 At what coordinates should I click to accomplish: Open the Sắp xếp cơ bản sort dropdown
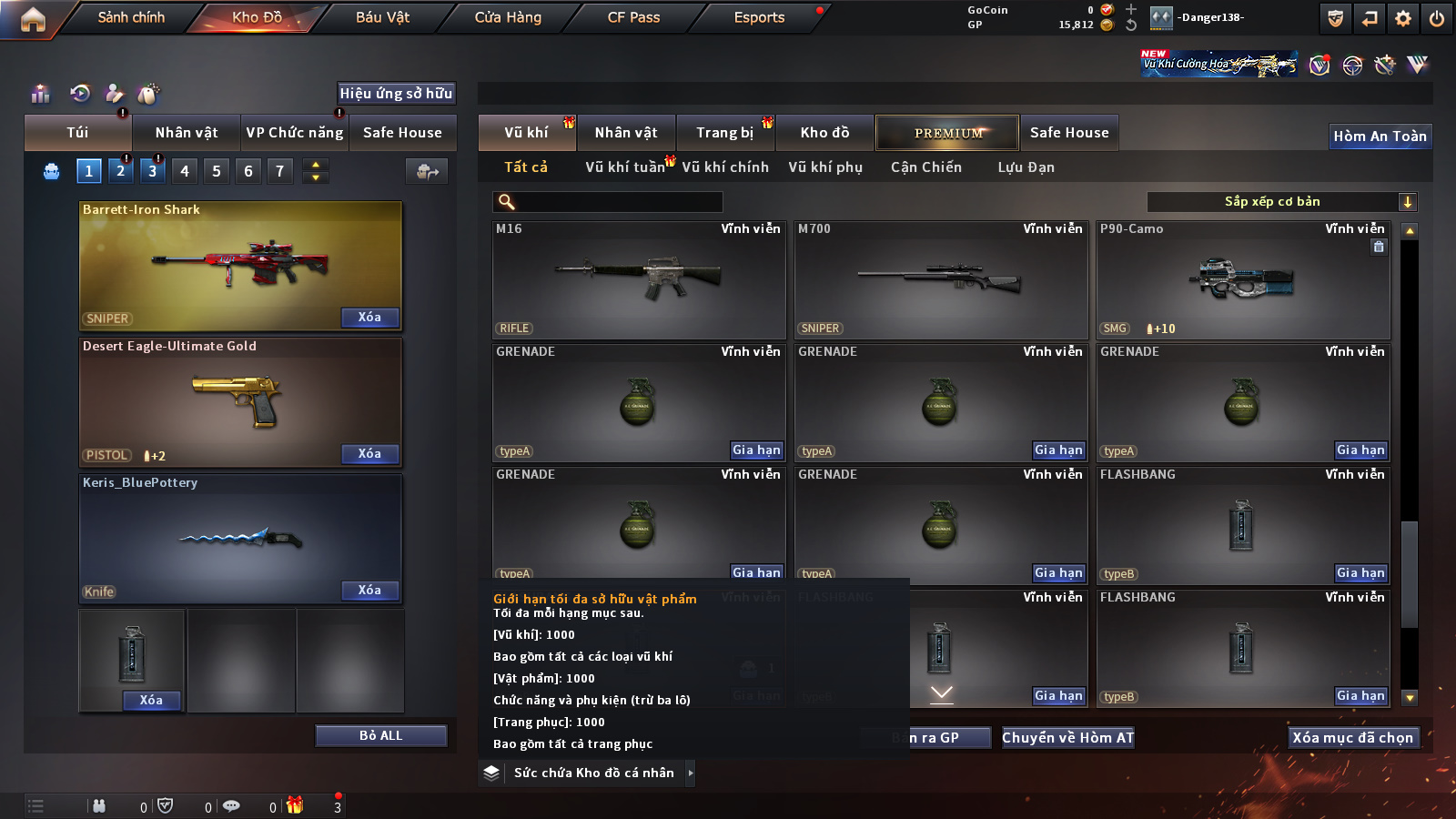click(x=1282, y=202)
